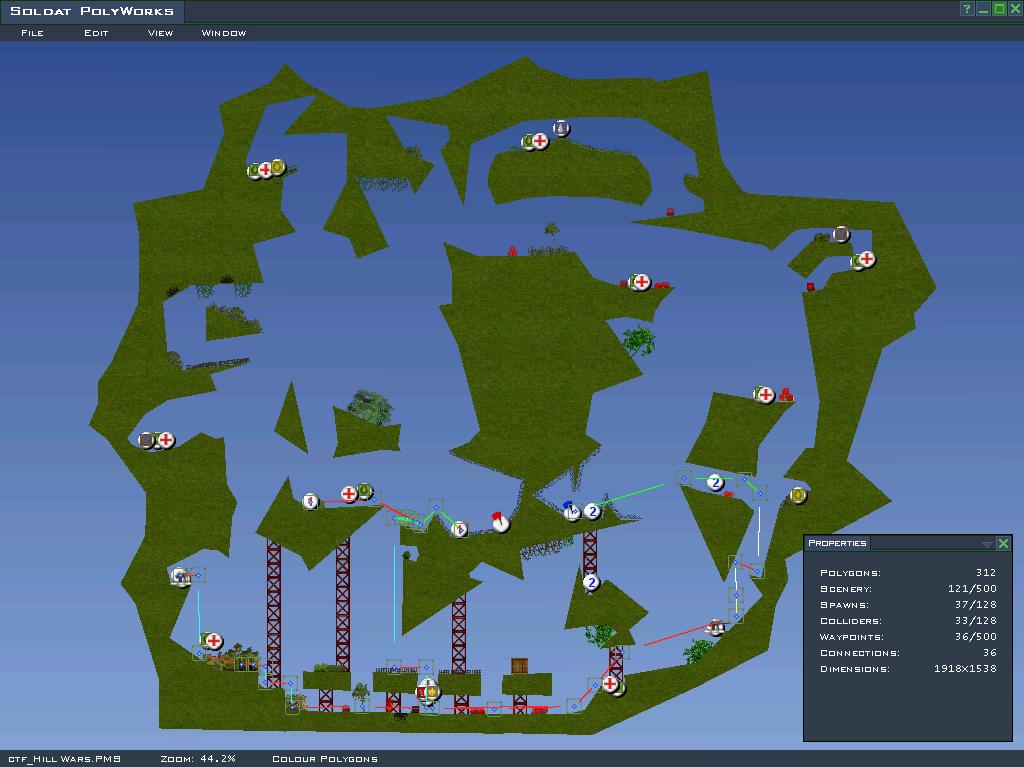1024x767 pixels.
Task: Select the blue flag spawn marker
Action: [571, 510]
